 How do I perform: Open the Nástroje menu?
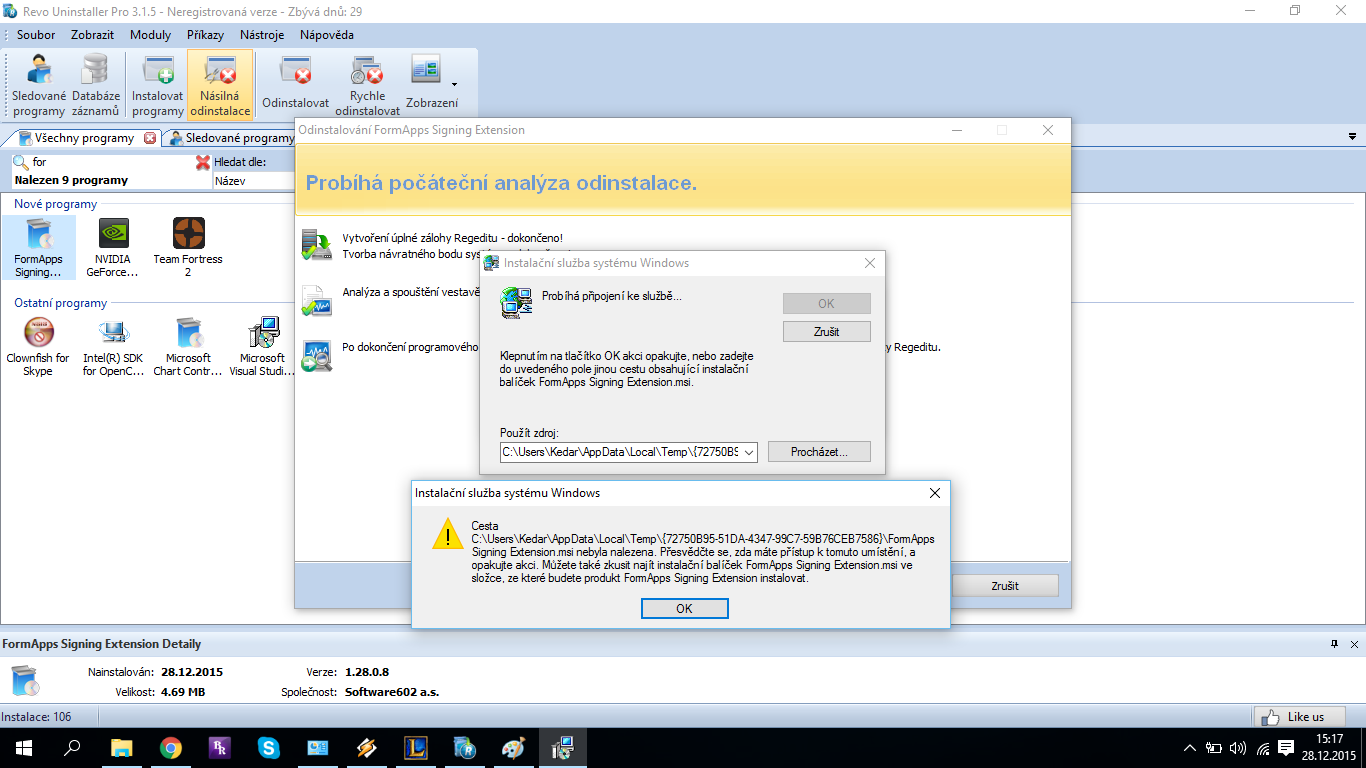[x=262, y=34]
